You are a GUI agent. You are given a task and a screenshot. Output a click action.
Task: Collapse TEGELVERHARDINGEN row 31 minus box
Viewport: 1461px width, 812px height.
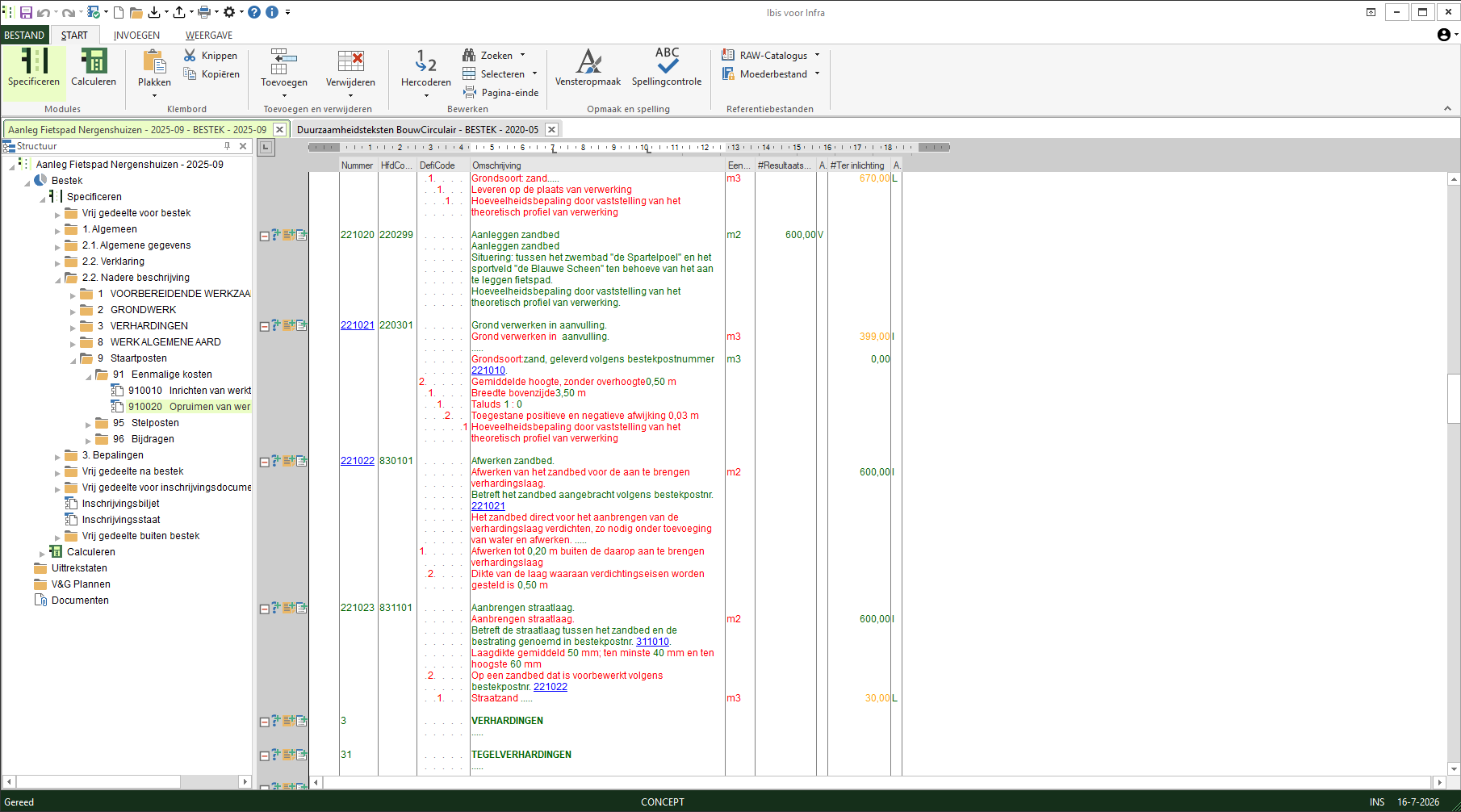pos(264,756)
